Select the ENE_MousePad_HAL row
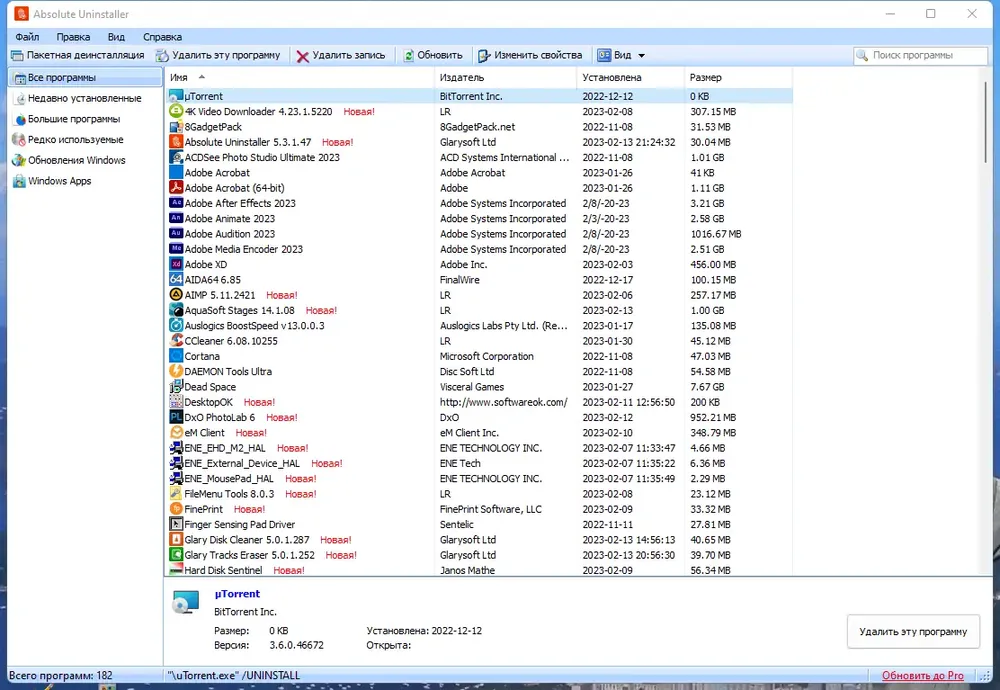1000x690 pixels. [479, 478]
